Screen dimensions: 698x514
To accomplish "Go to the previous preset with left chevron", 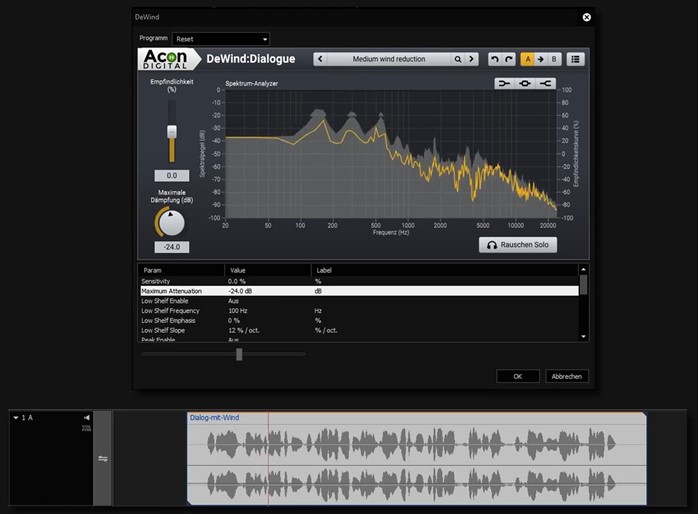I will pyautogui.click(x=320, y=59).
